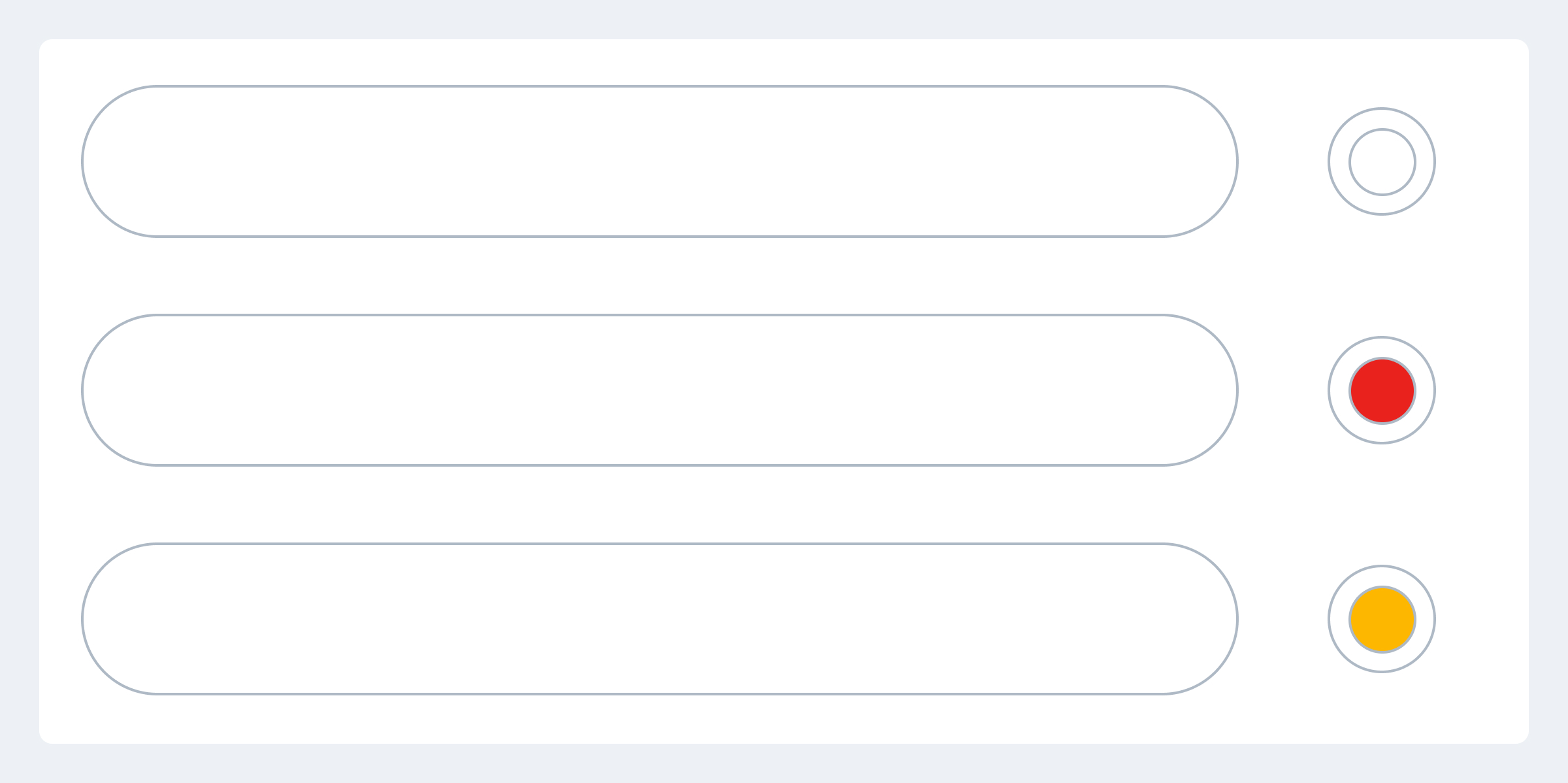The image size is (1568, 783).
Task: Focus the third pill-shaped field
Action: [660, 619]
